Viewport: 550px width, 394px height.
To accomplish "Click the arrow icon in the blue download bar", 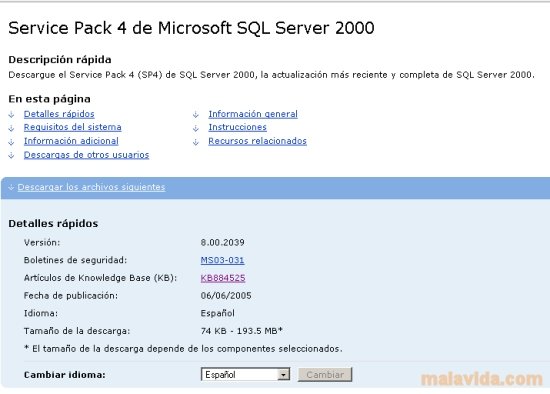I will (11, 187).
